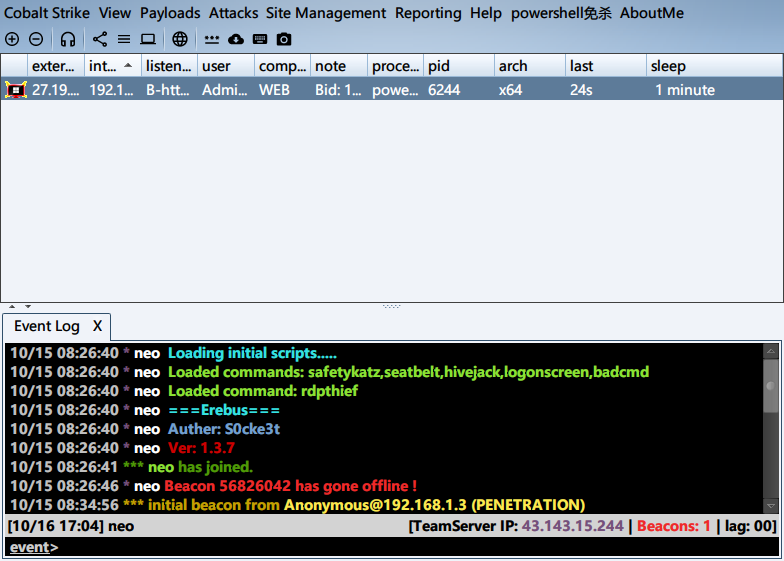
Task: Sort by the user column header
Action: coord(226,66)
